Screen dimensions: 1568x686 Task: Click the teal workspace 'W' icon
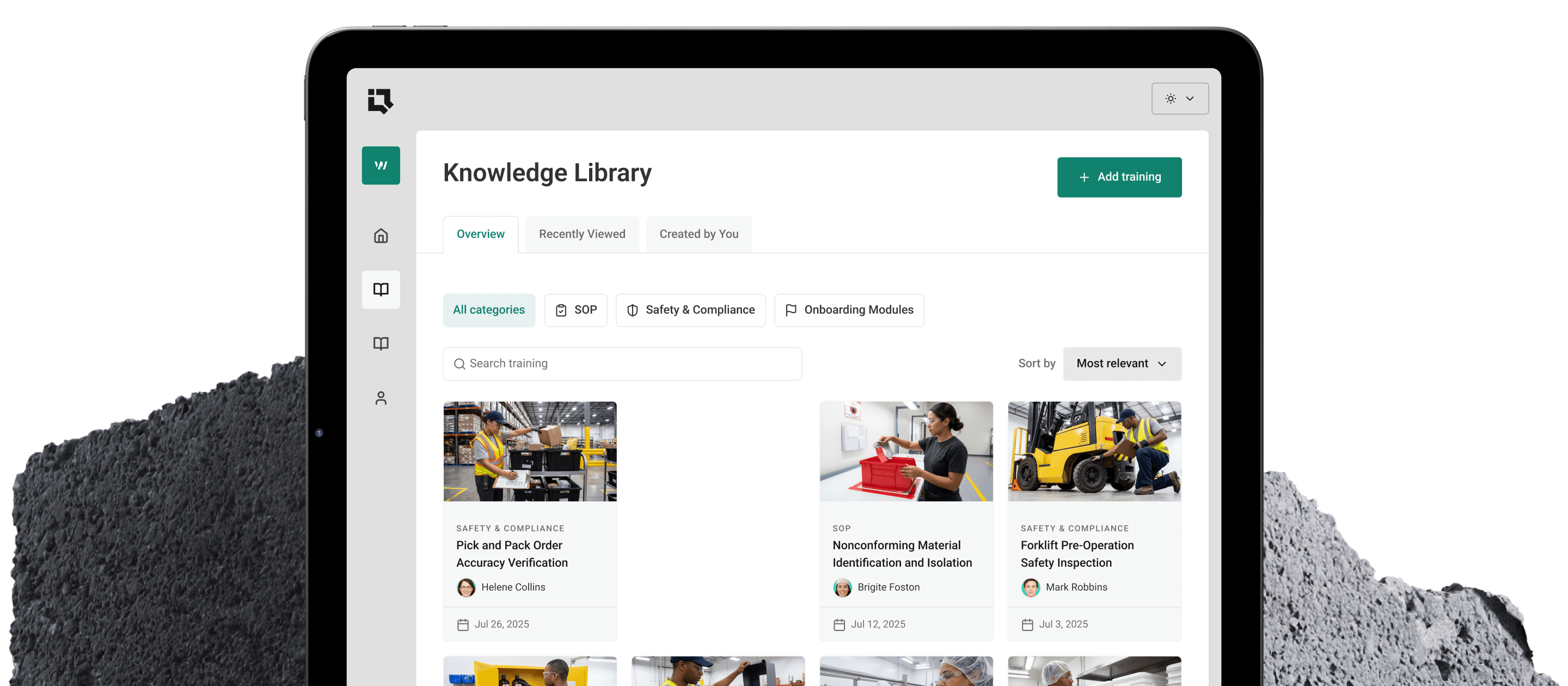pyautogui.click(x=381, y=165)
